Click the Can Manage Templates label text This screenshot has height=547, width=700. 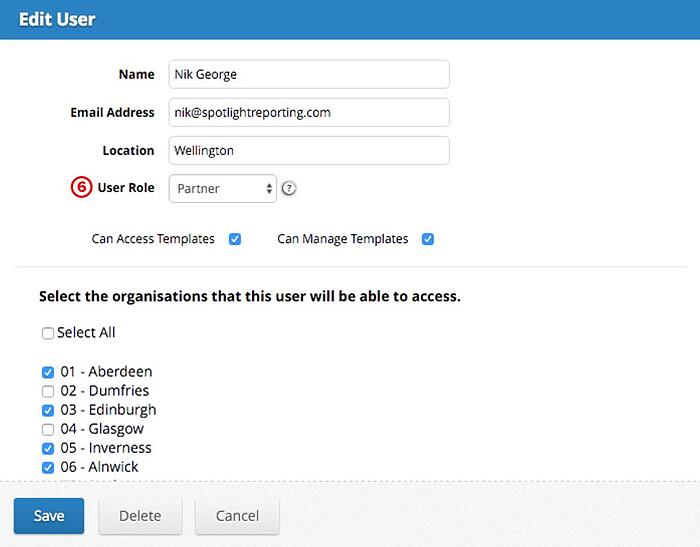pos(343,239)
